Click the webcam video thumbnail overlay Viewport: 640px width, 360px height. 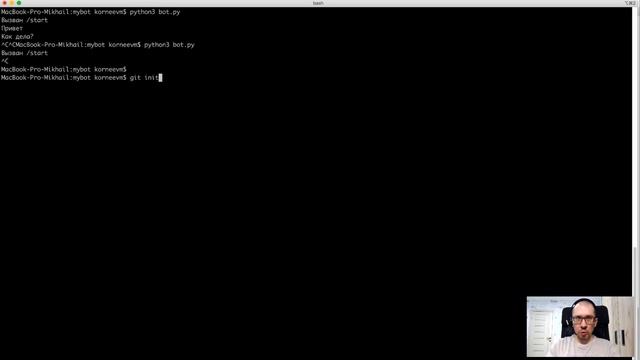click(x=580, y=327)
